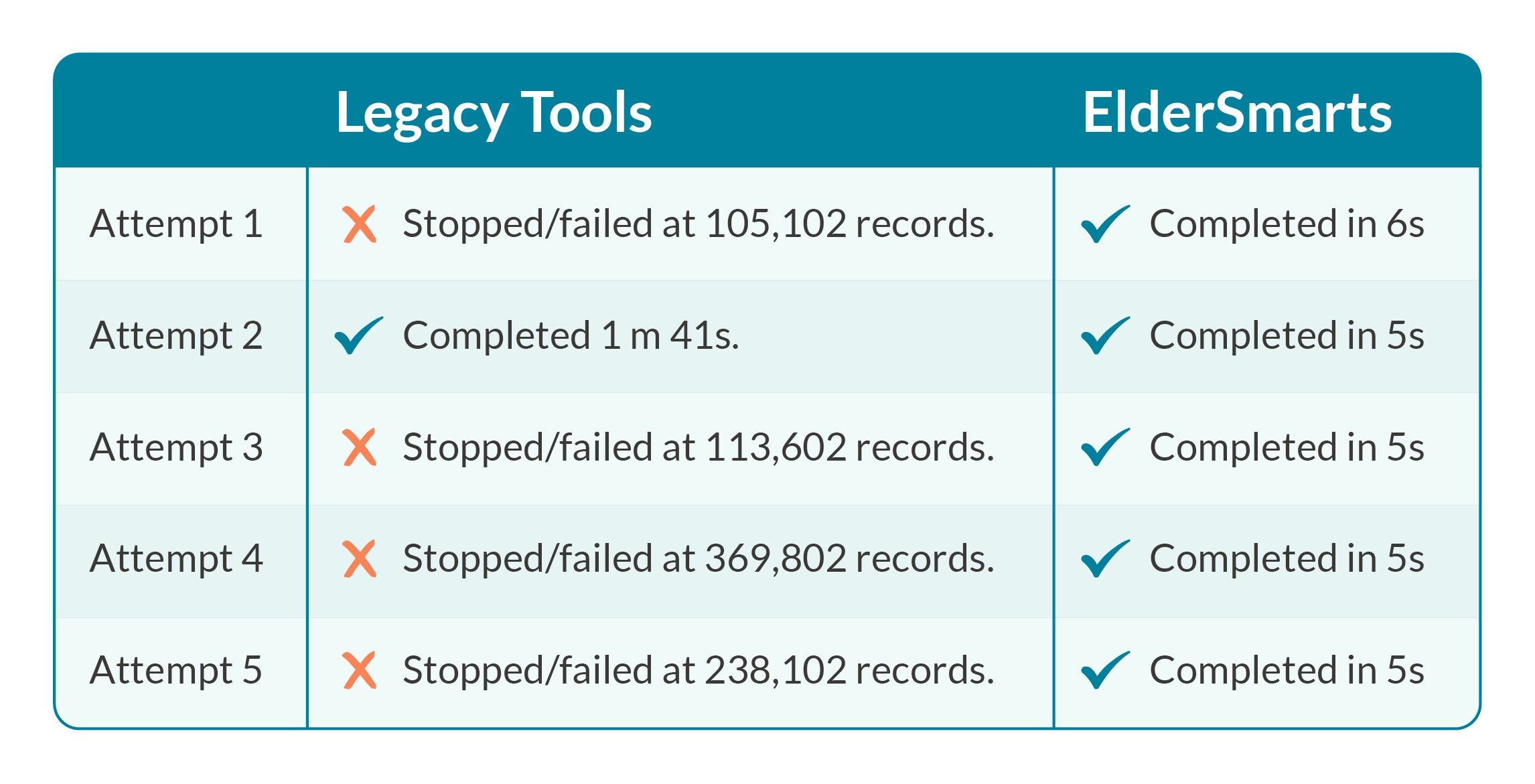1535x784 pixels.
Task: Click text Completed in 6s
Action: [x=1287, y=224]
